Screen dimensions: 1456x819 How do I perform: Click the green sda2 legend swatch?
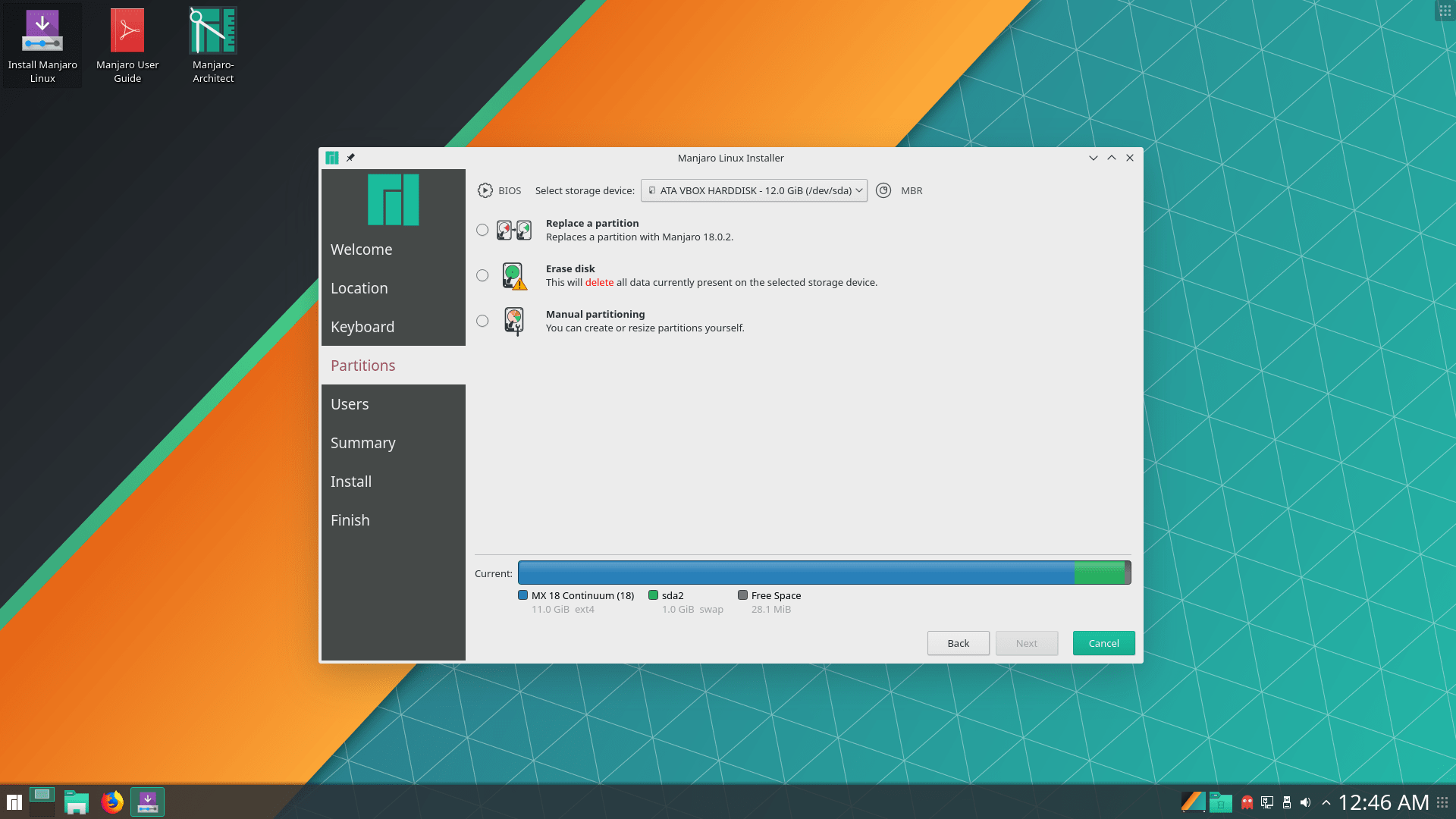tap(653, 595)
